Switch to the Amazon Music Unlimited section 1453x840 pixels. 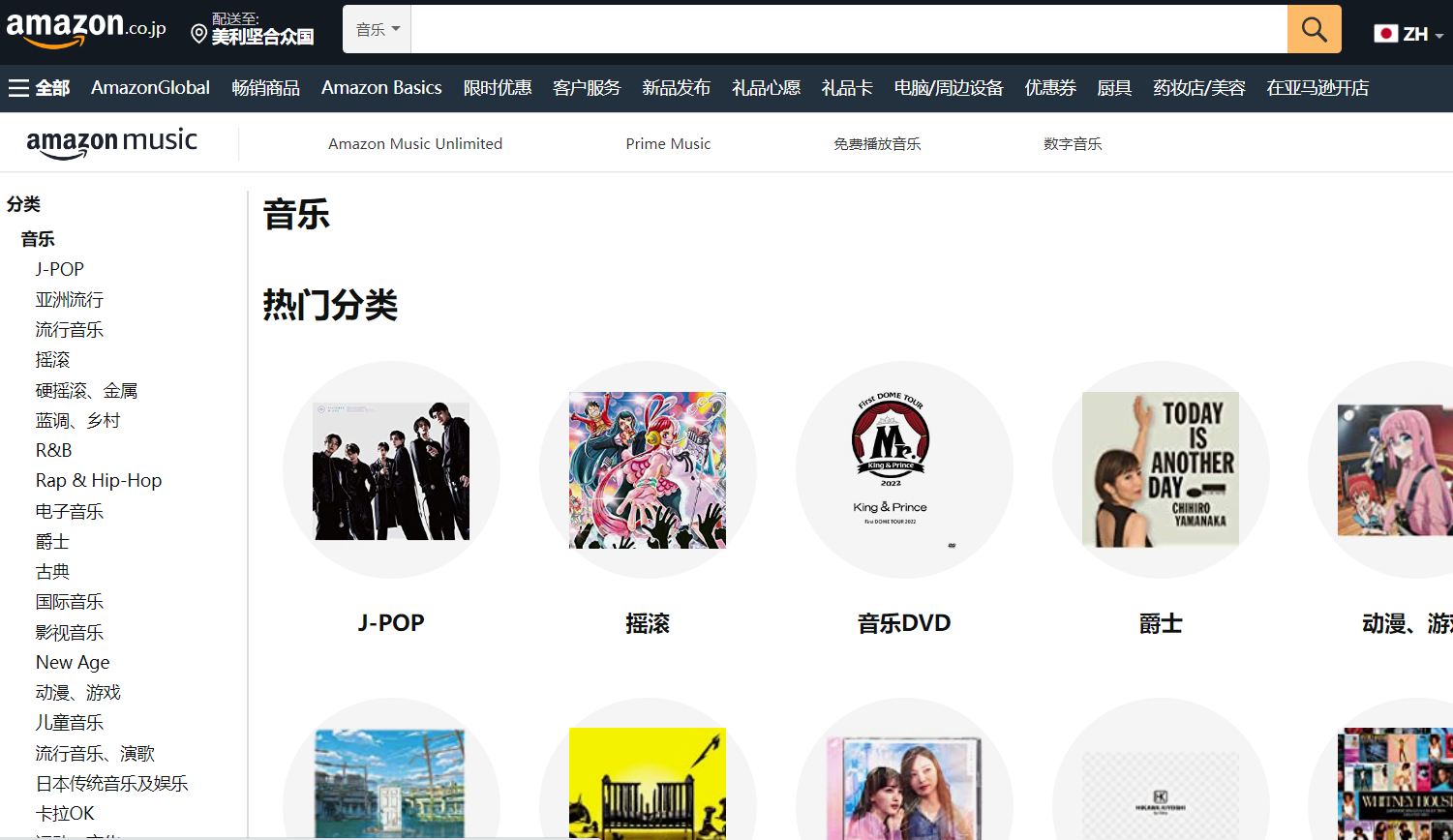(x=415, y=142)
